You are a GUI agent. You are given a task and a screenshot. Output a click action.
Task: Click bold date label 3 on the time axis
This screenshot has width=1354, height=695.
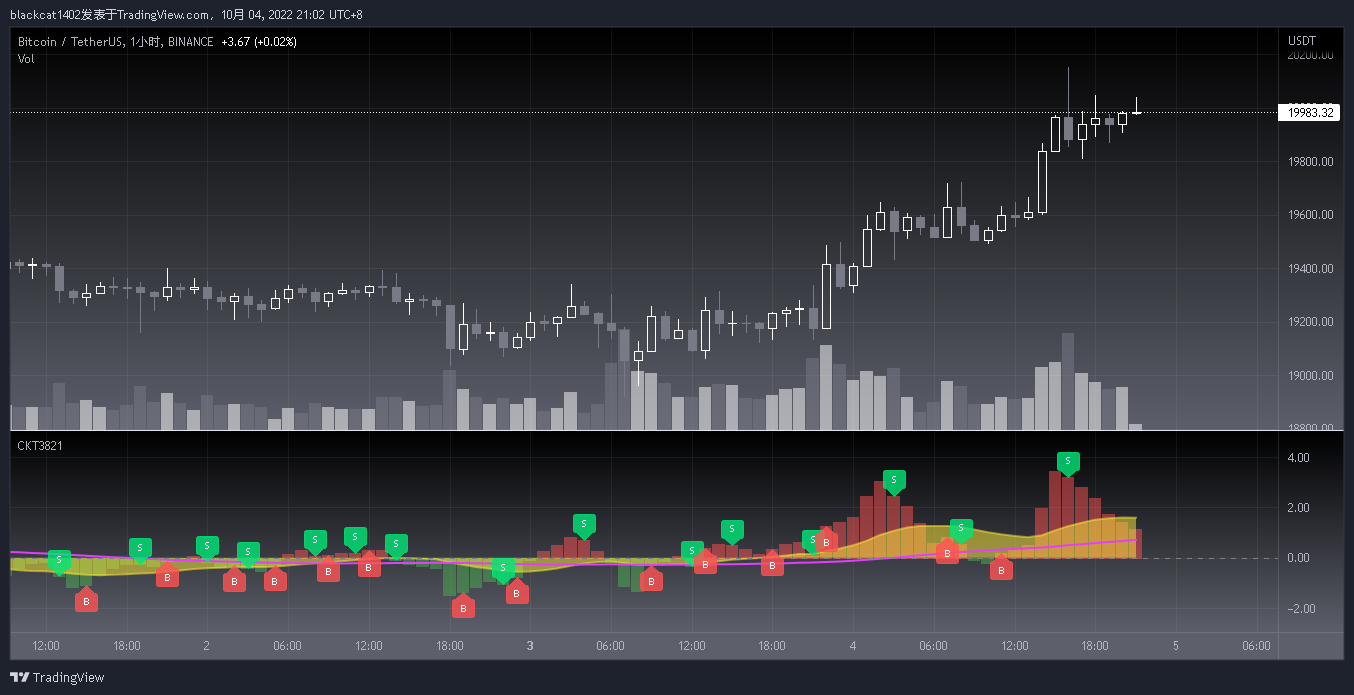point(529,646)
